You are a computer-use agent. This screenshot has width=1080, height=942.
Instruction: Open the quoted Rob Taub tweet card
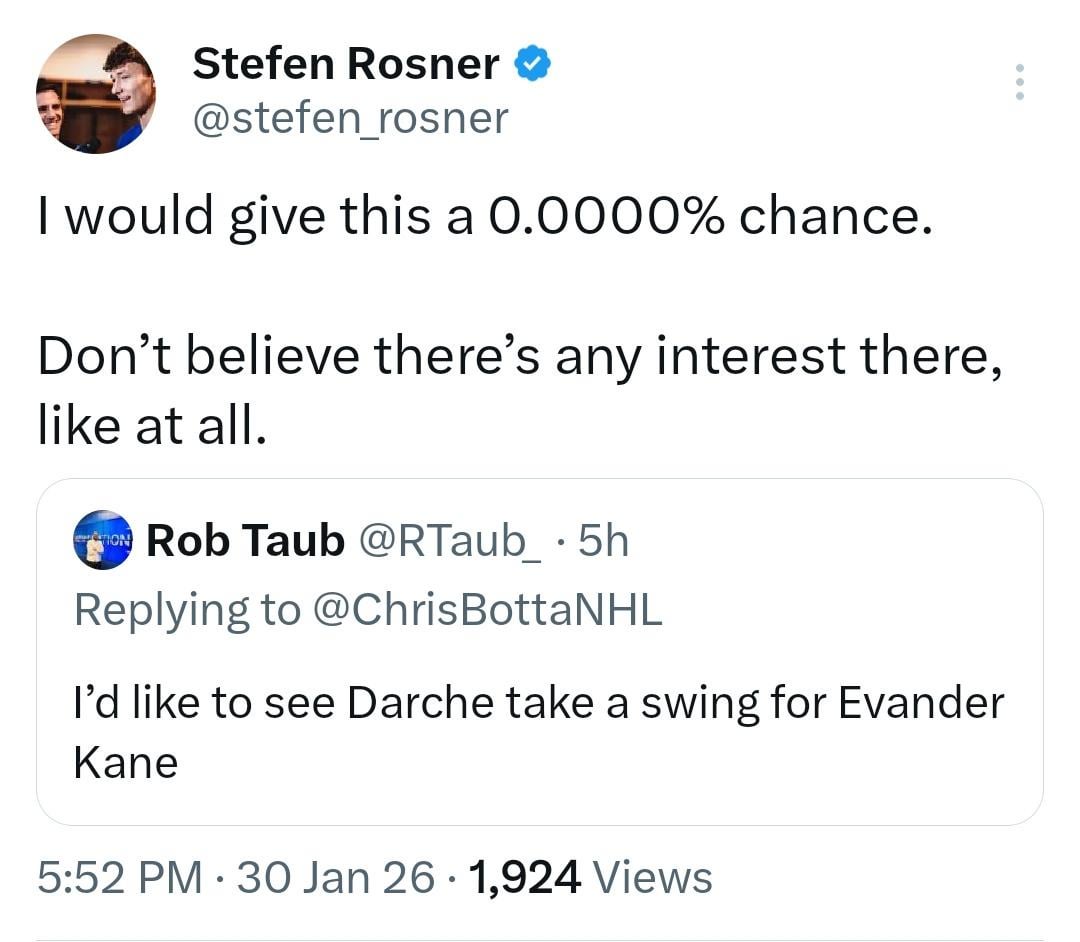point(540,650)
